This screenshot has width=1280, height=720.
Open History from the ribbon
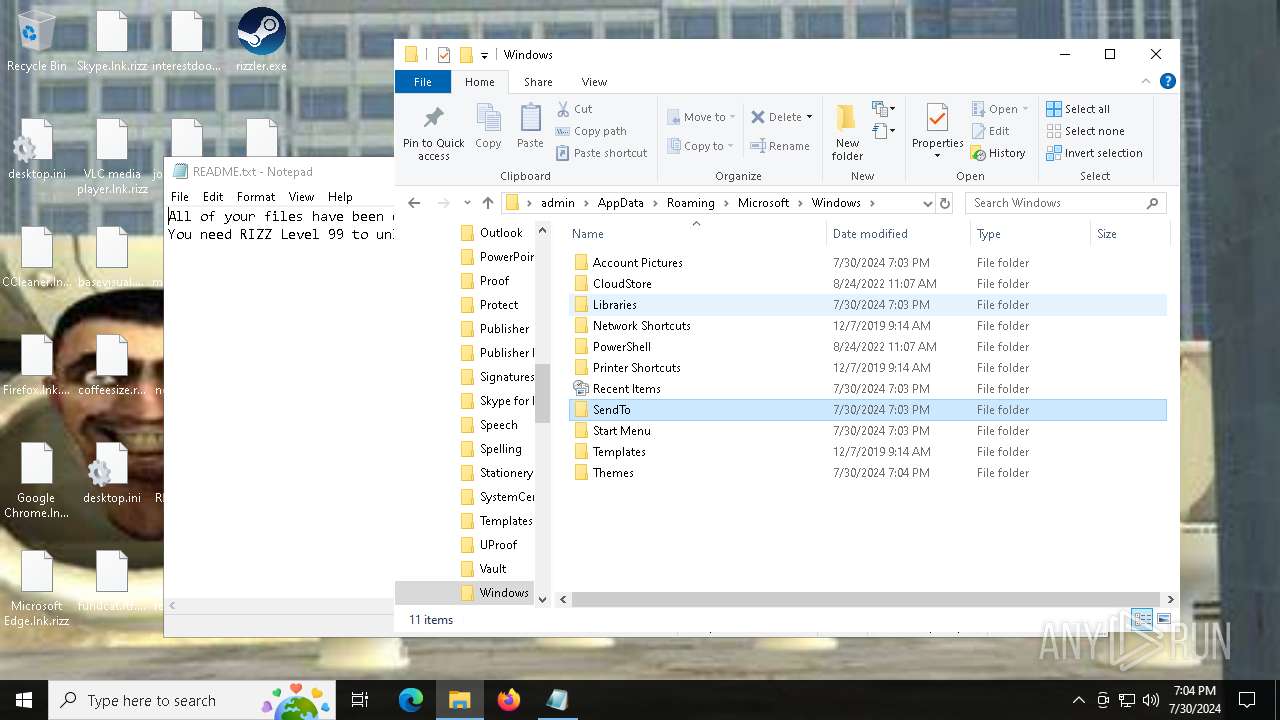point(998,153)
